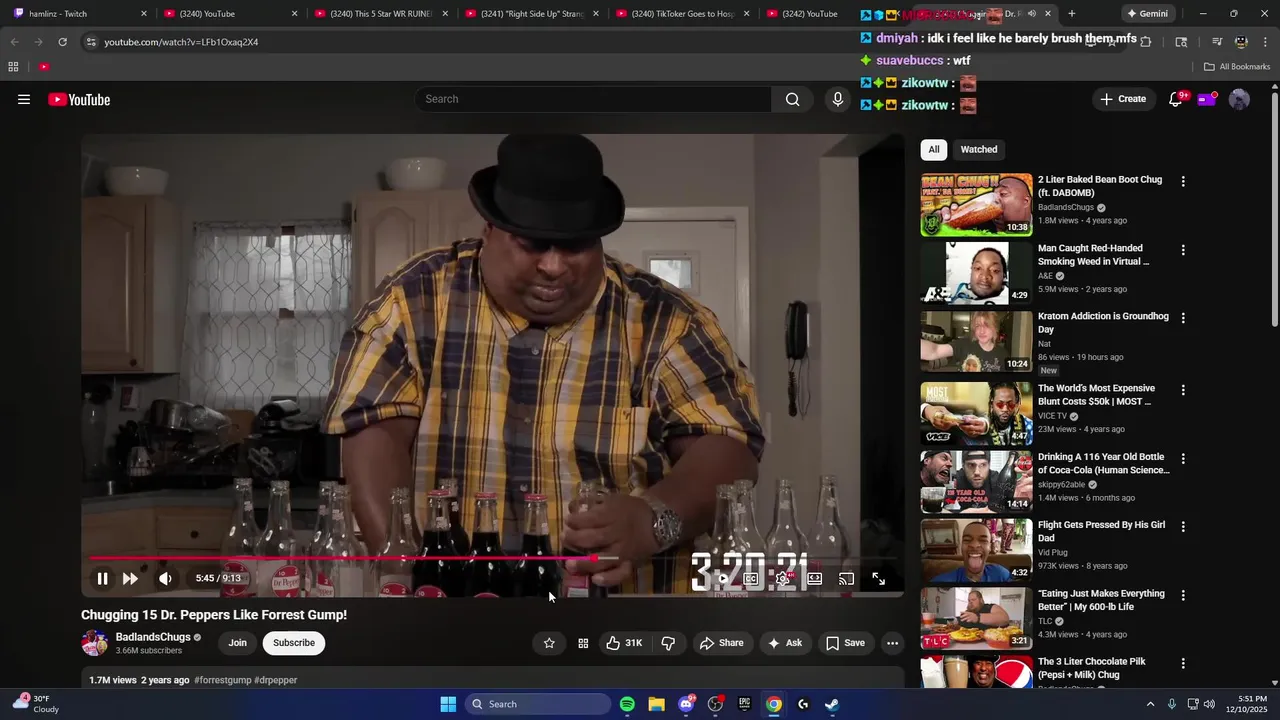The height and width of the screenshot is (720, 1280).
Task: Open options for Baked Bean Boot Chug
Action: coord(1183,182)
